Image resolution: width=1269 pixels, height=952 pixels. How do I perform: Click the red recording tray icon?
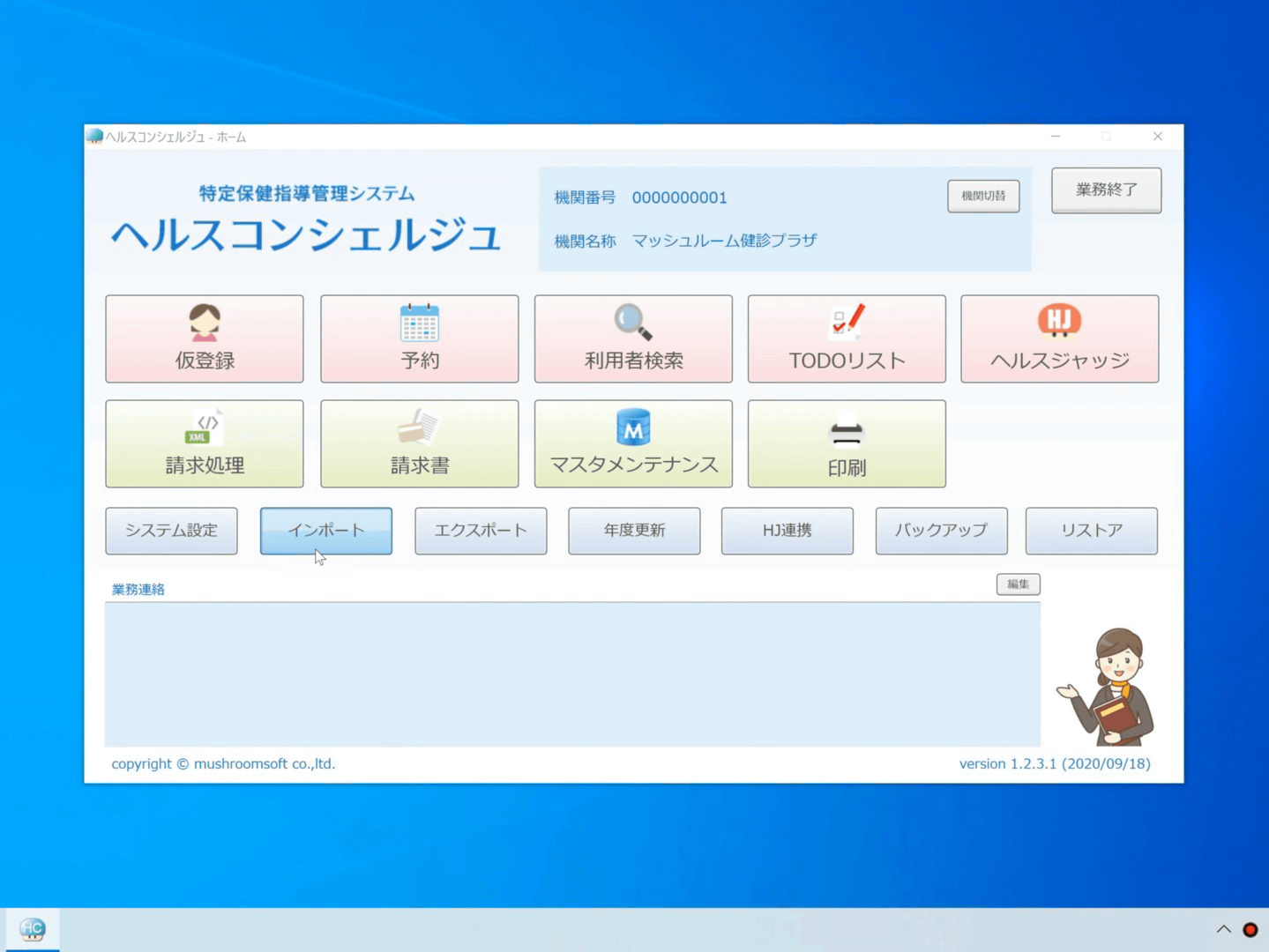tap(1250, 929)
